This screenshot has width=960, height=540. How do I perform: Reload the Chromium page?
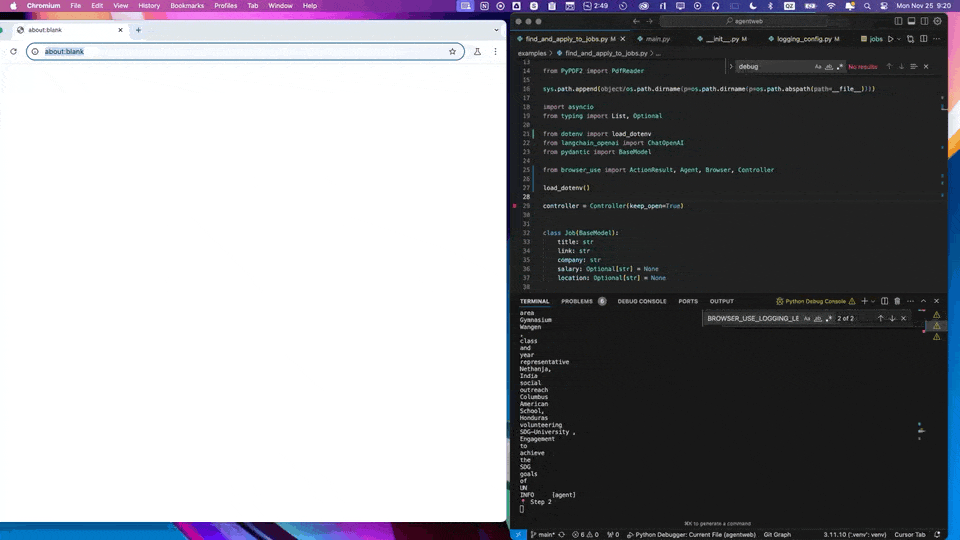13,51
